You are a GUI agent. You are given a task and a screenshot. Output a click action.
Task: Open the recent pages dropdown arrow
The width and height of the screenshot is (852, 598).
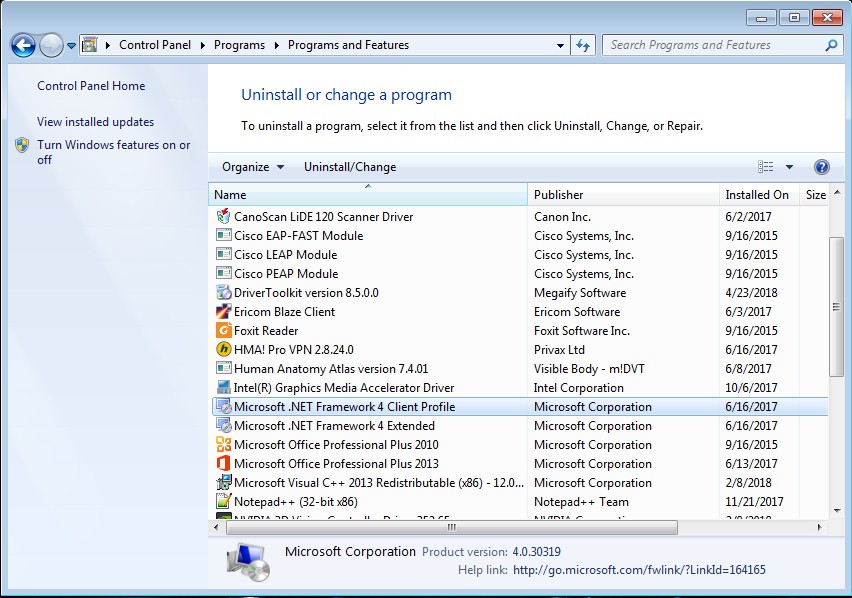71,46
